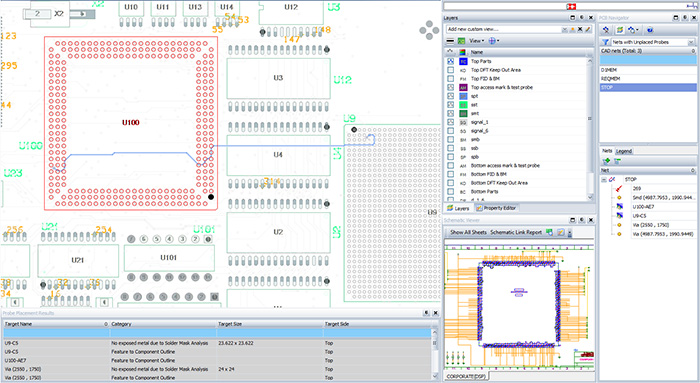The image size is (700, 383).
Task: Open the crosshair target dropdown in Layers toolbar
Action: click(x=493, y=41)
